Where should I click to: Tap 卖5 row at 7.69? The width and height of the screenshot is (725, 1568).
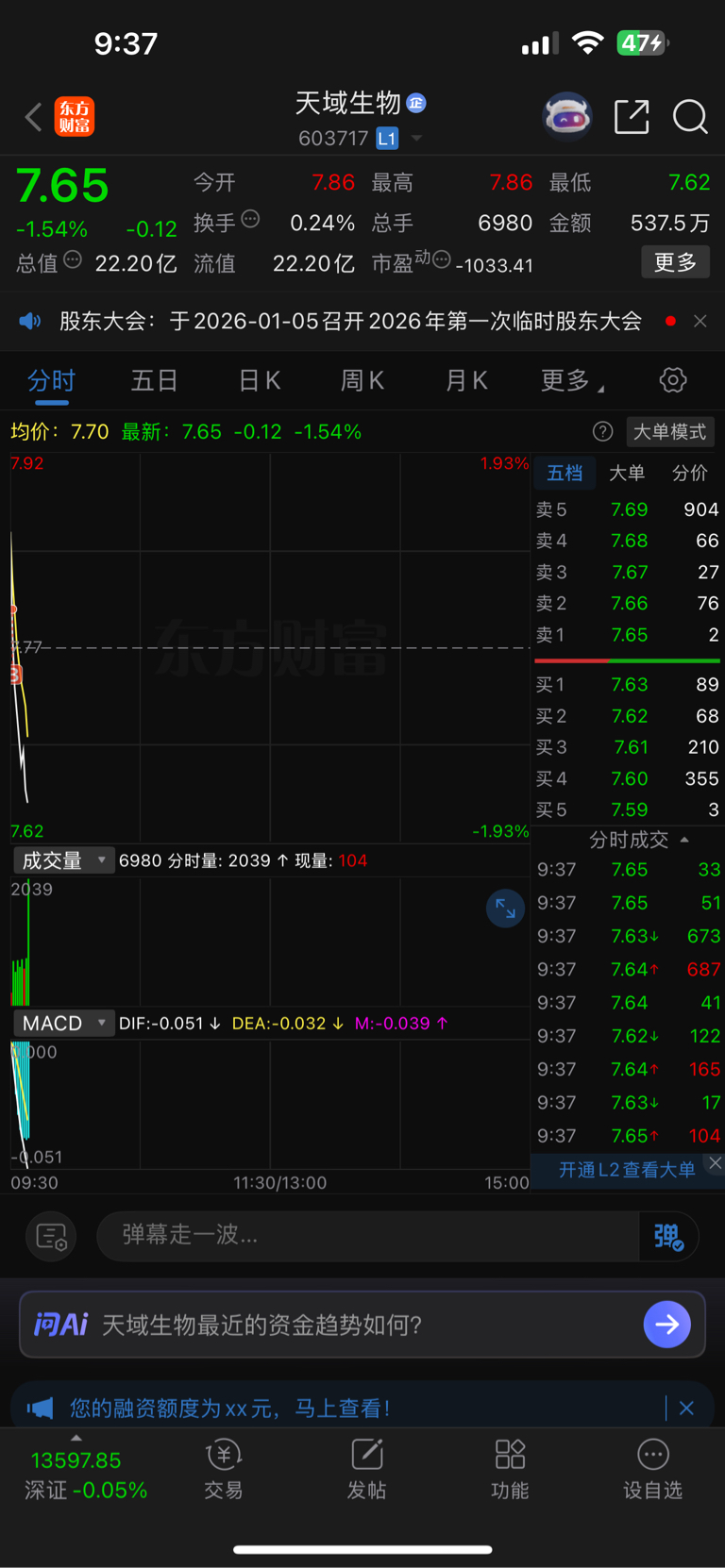(x=628, y=509)
